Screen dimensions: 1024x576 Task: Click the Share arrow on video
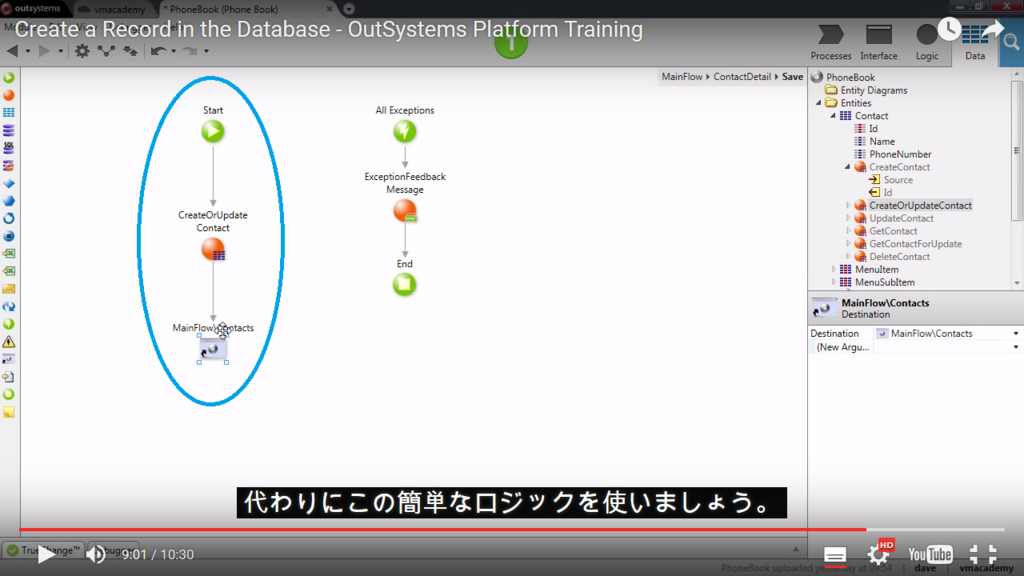pyautogui.click(x=992, y=29)
